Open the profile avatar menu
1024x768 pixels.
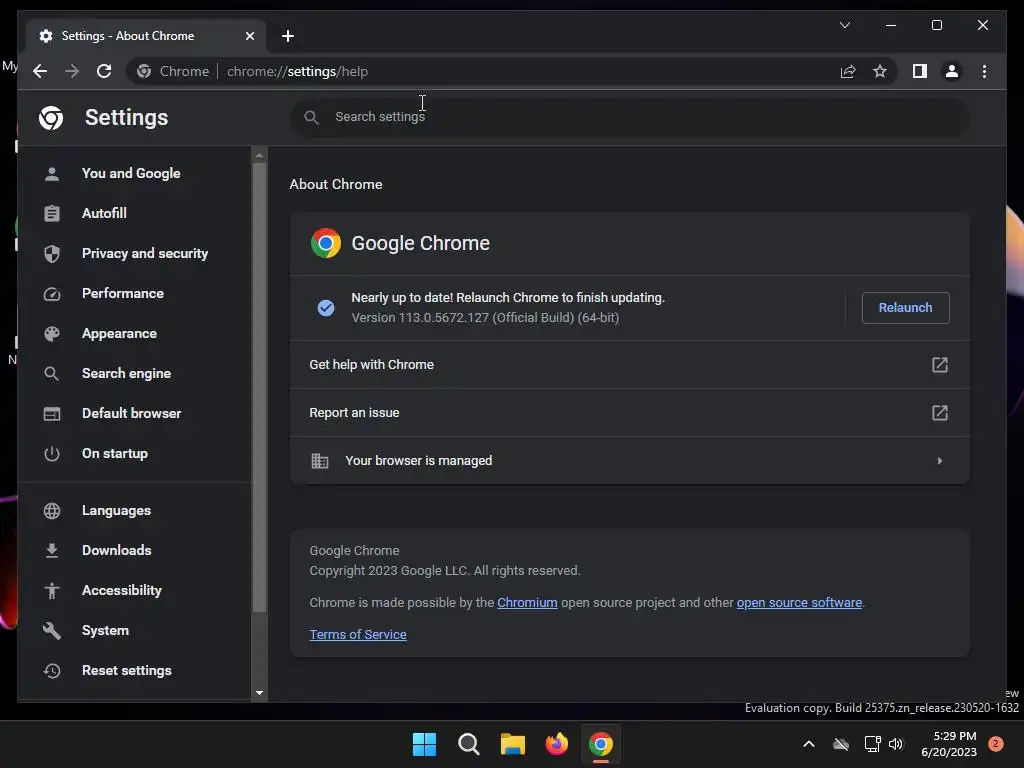coord(952,71)
